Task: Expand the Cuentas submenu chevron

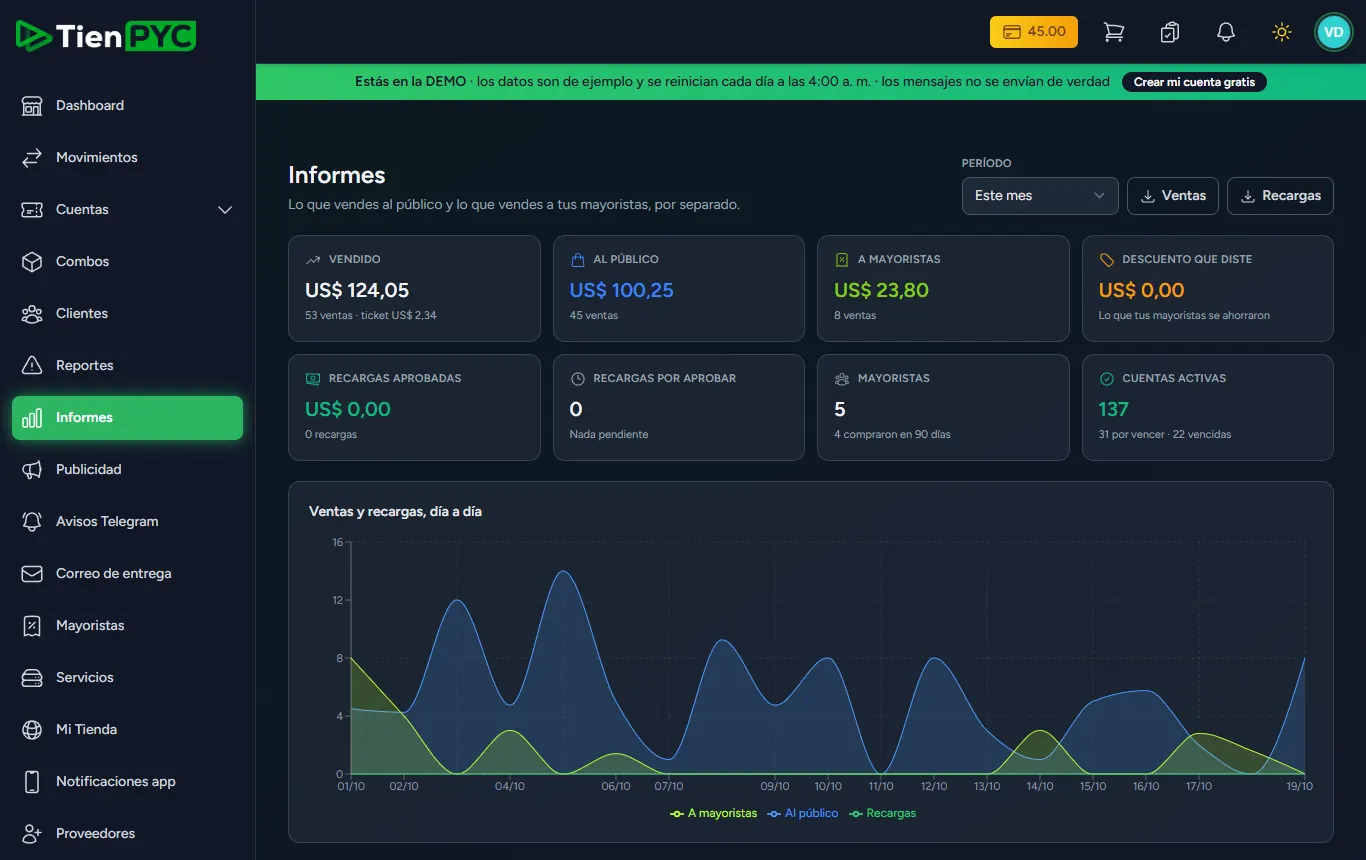Action: 225,210
